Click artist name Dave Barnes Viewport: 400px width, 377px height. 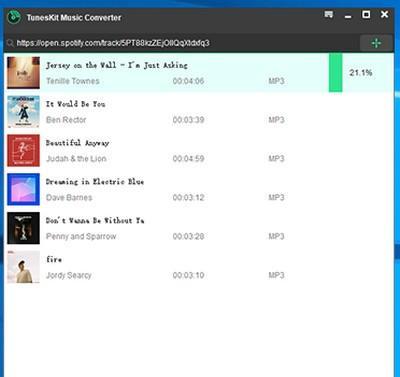tap(69, 197)
